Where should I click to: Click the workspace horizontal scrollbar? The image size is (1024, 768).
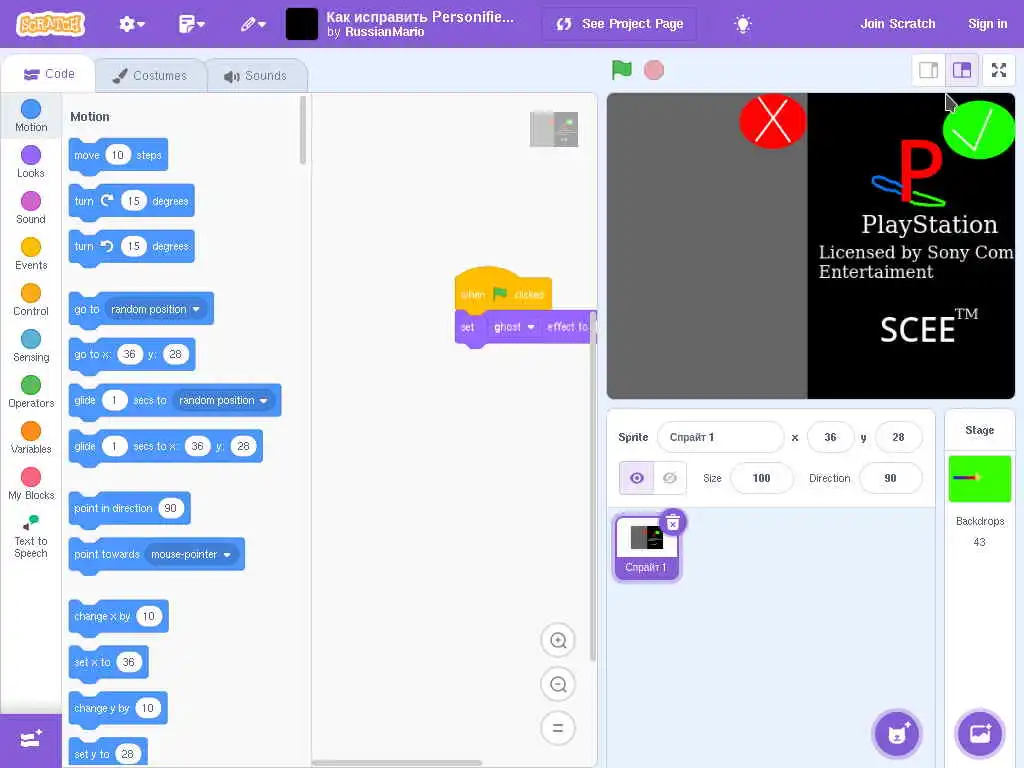397,762
